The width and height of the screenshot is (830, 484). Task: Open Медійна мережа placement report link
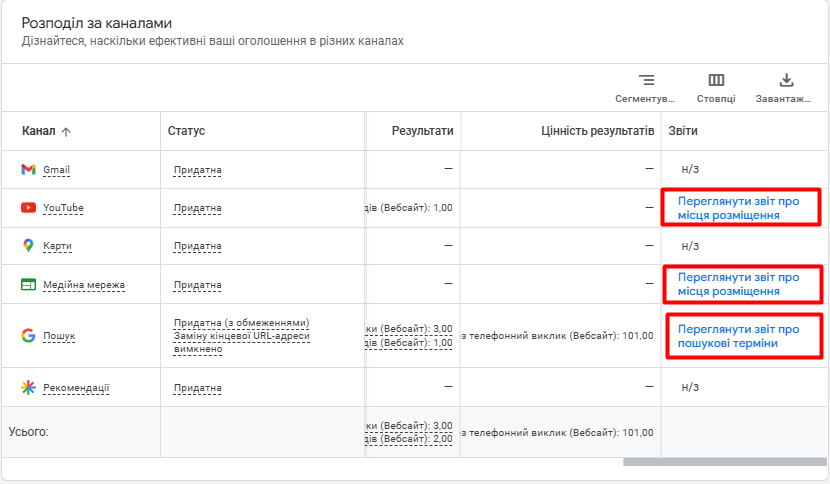738,284
